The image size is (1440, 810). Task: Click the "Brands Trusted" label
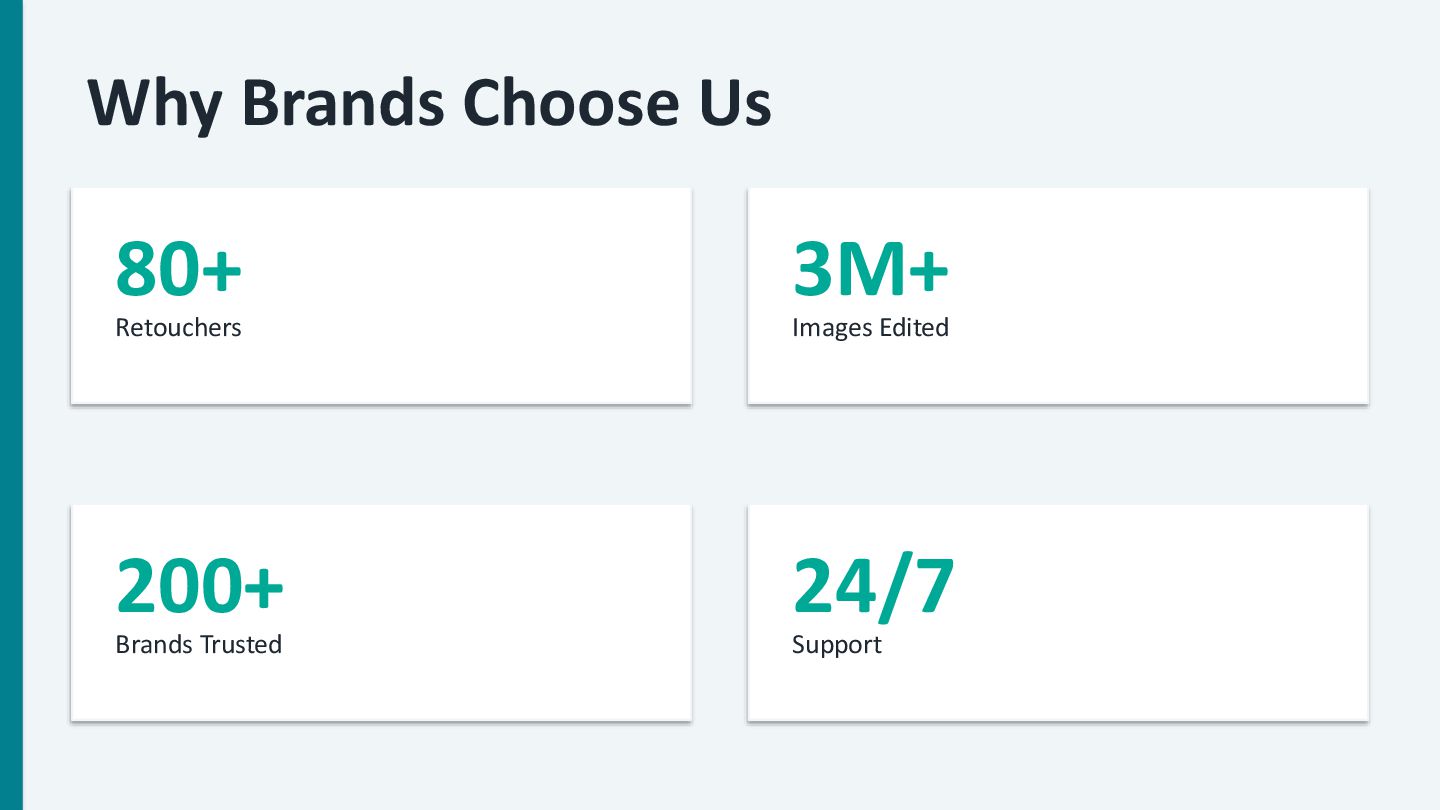click(198, 645)
